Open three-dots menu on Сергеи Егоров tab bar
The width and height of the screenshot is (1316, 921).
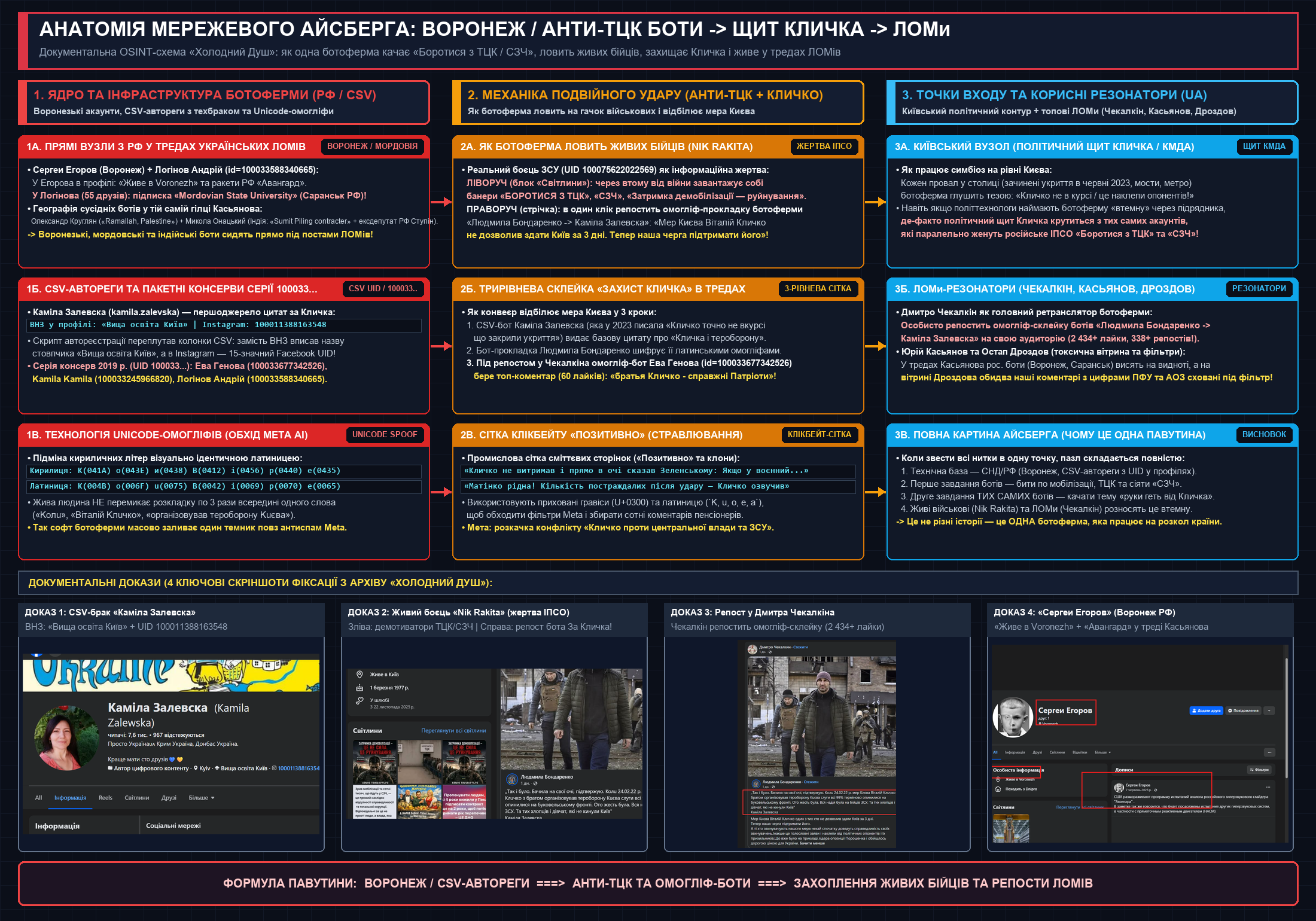[1269, 752]
